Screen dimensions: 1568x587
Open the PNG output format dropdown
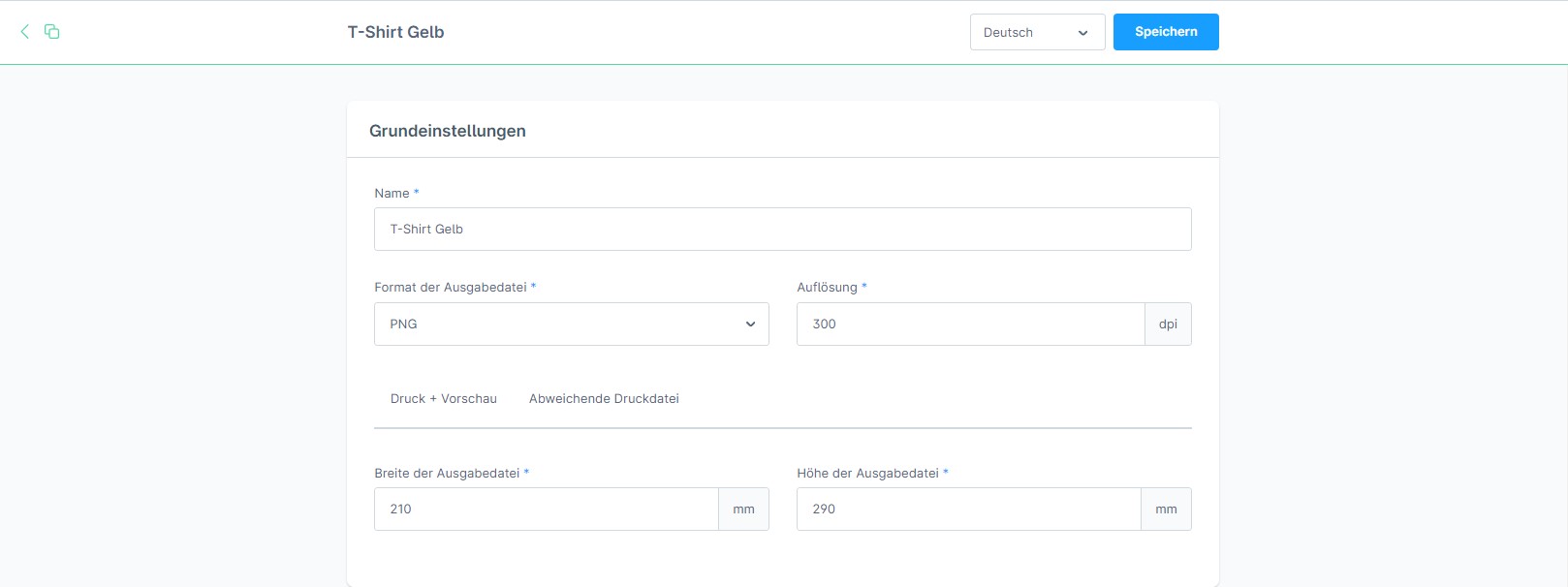point(571,324)
